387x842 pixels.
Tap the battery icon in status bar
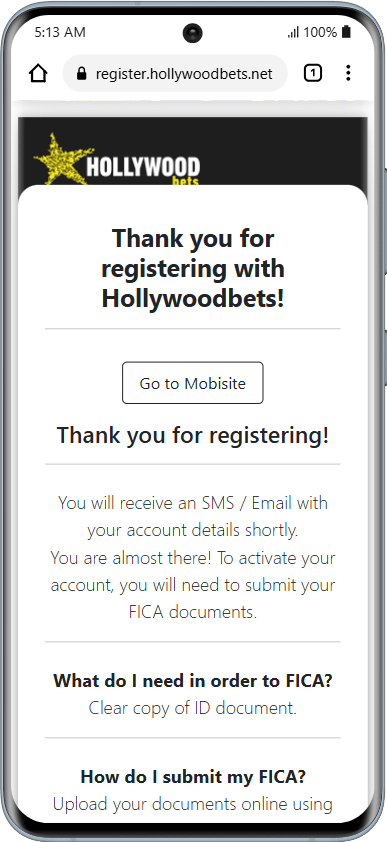coord(346,32)
